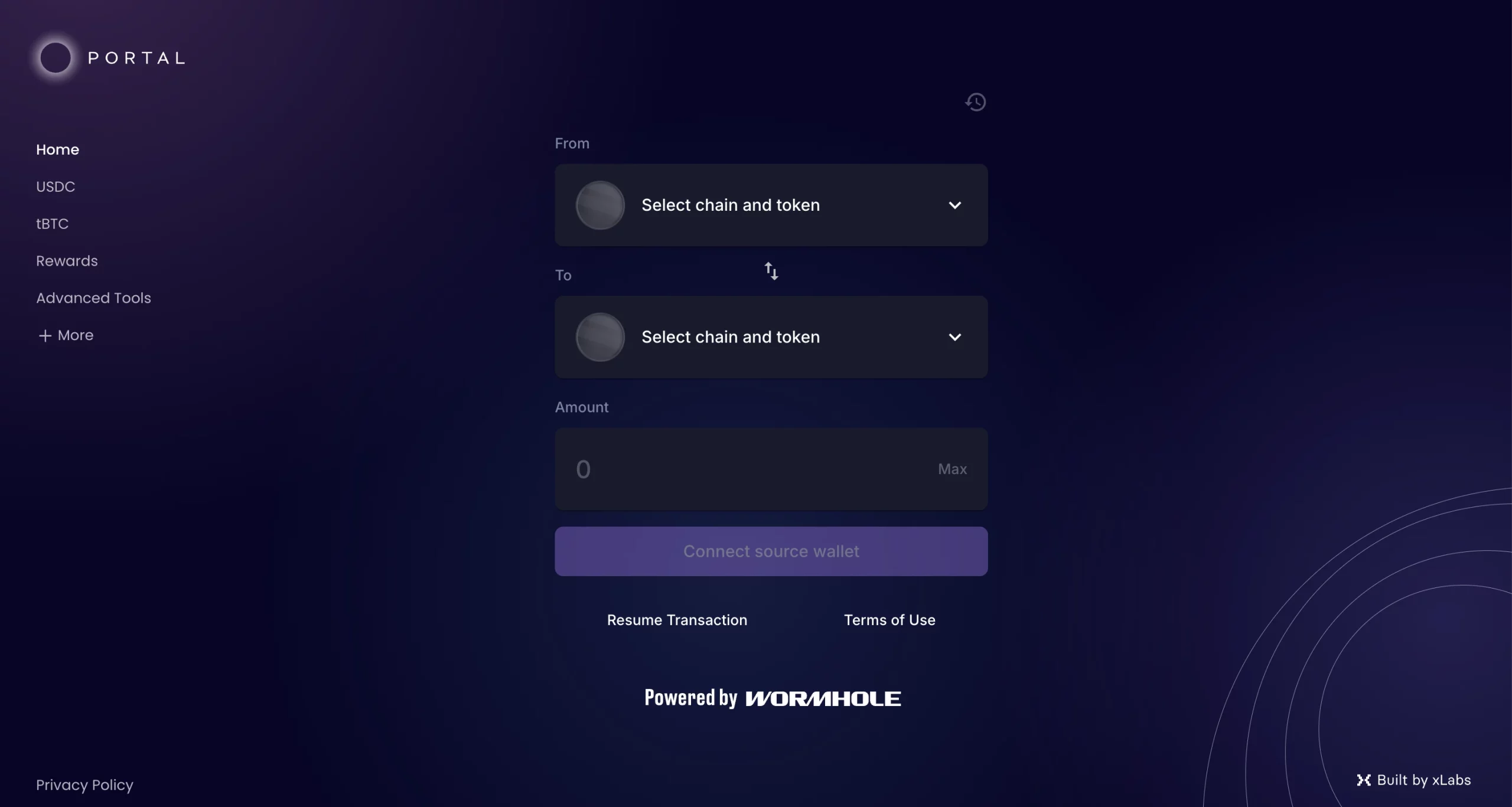Click the plus icon beside More
The image size is (1512, 807).
point(45,335)
